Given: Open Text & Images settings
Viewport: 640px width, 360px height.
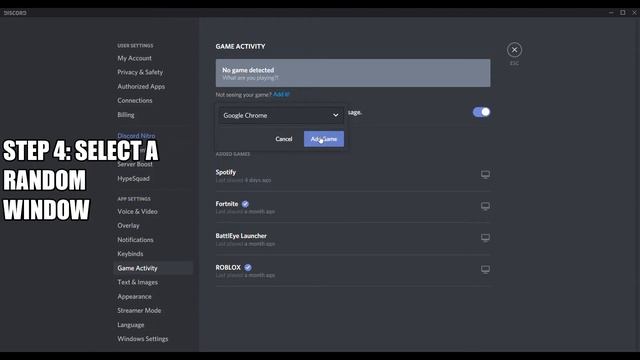Looking at the screenshot, I should pos(137,282).
